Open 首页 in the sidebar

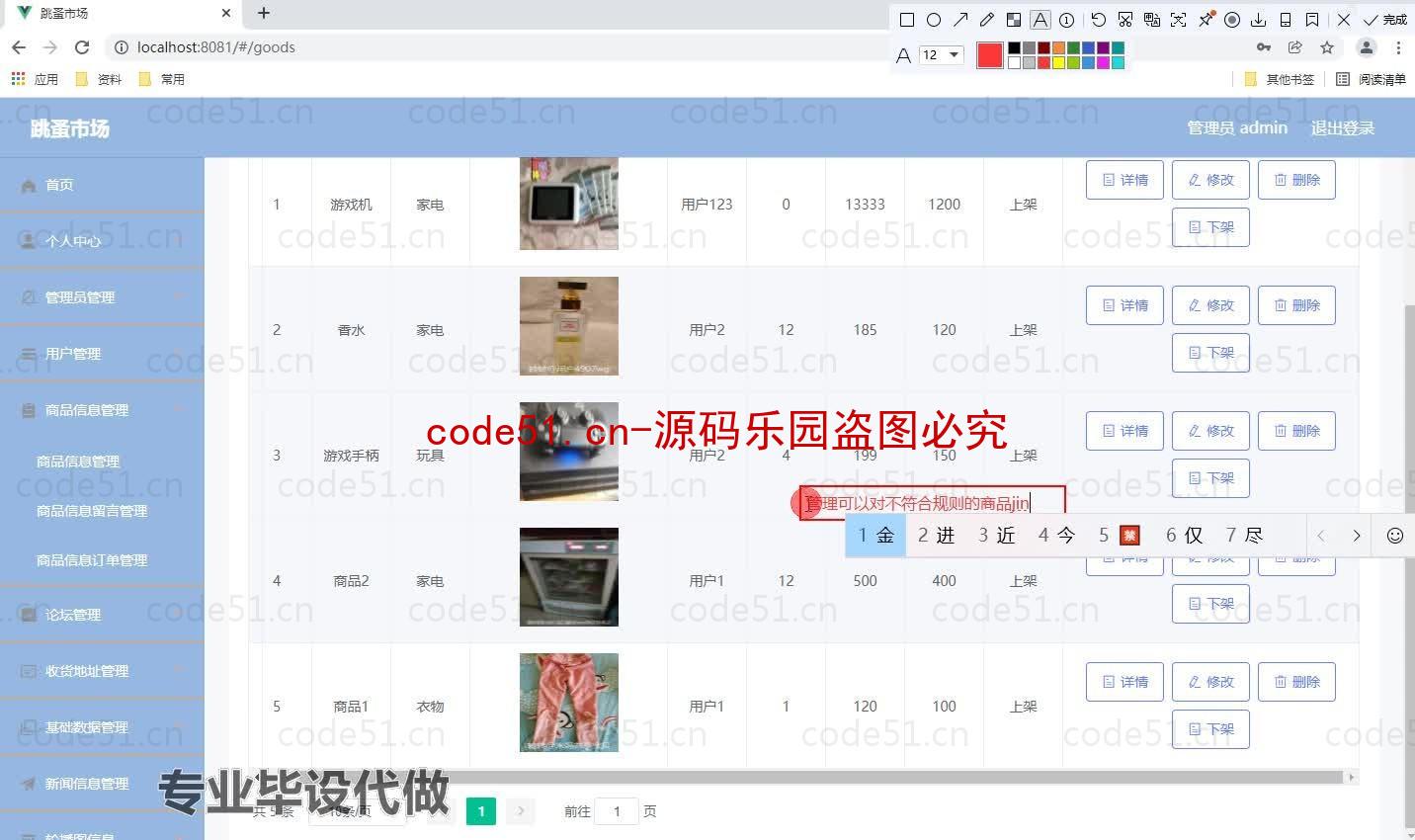[102, 185]
